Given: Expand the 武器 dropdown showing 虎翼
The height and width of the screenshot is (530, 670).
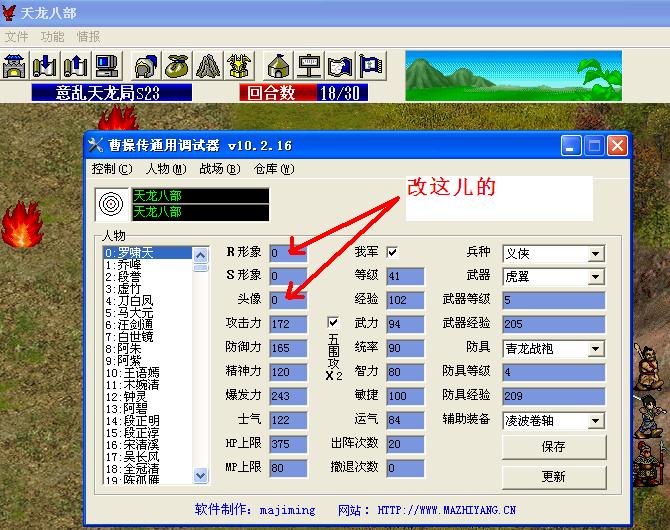Looking at the screenshot, I should [x=551, y=276].
